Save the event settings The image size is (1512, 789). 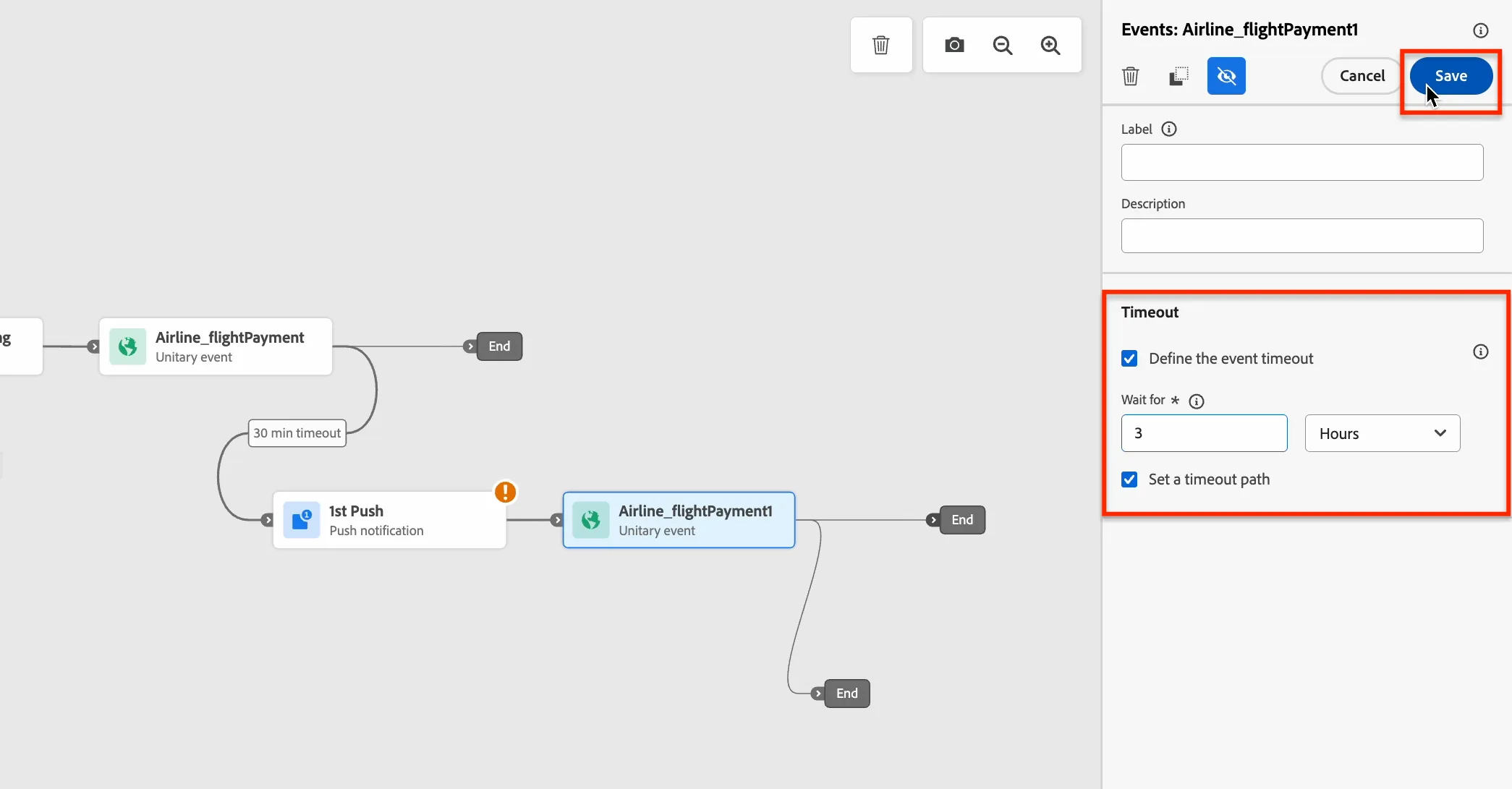click(1451, 76)
